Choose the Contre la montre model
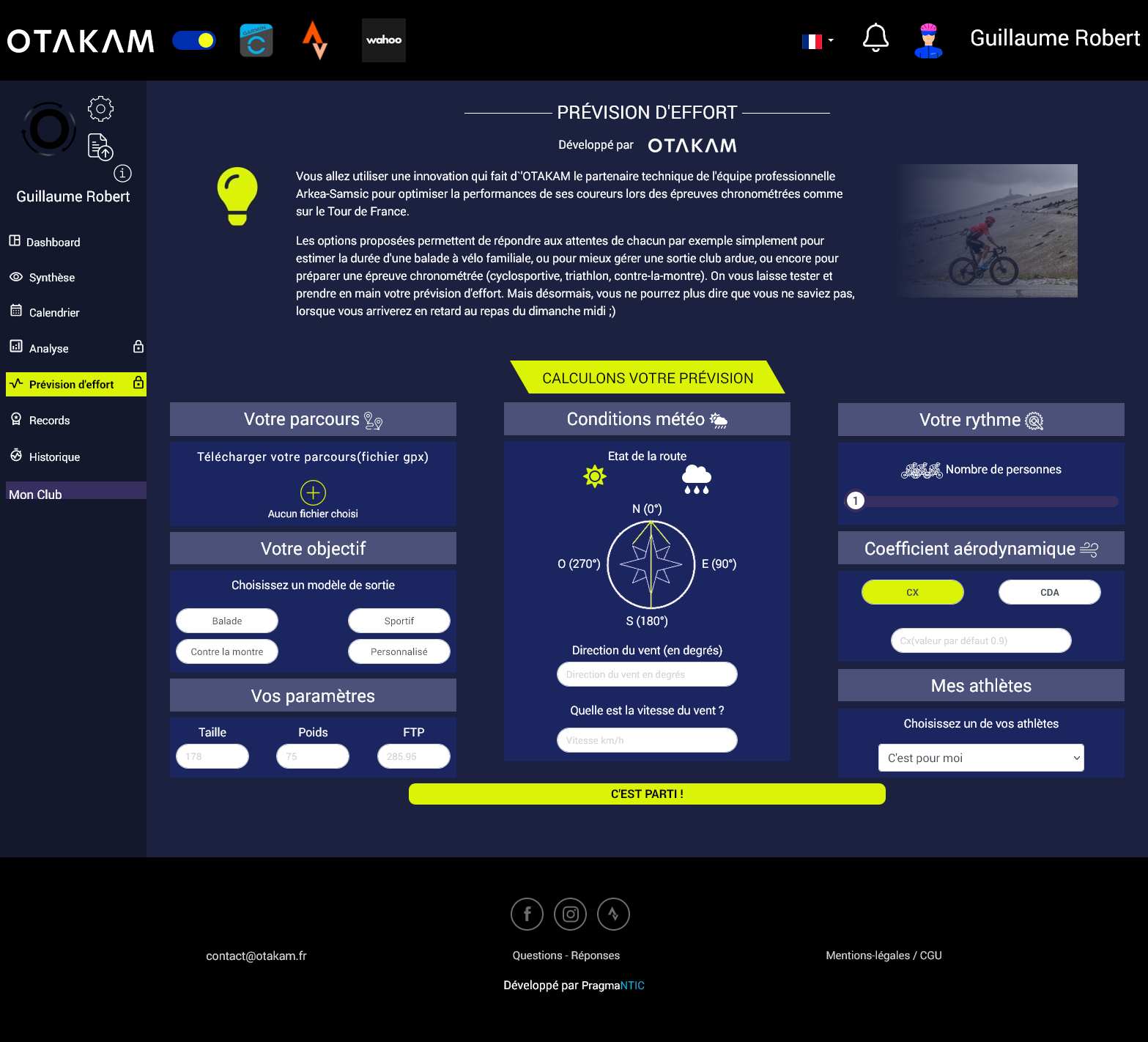This screenshot has width=1148, height=1042. (227, 651)
